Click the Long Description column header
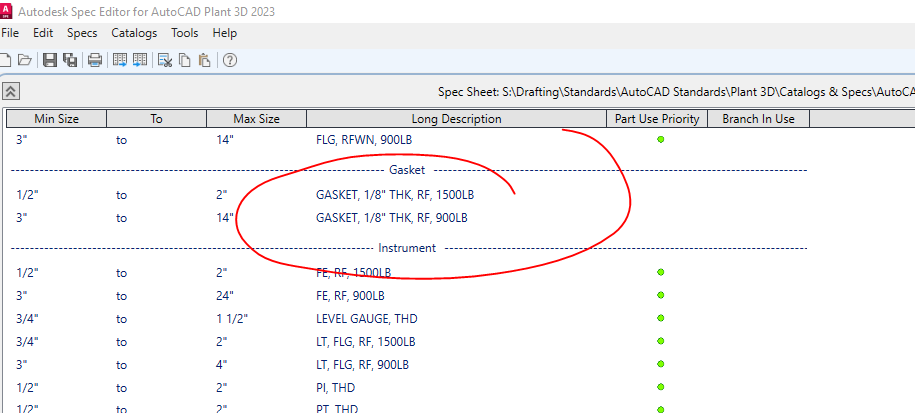The image size is (915, 413). (457, 119)
